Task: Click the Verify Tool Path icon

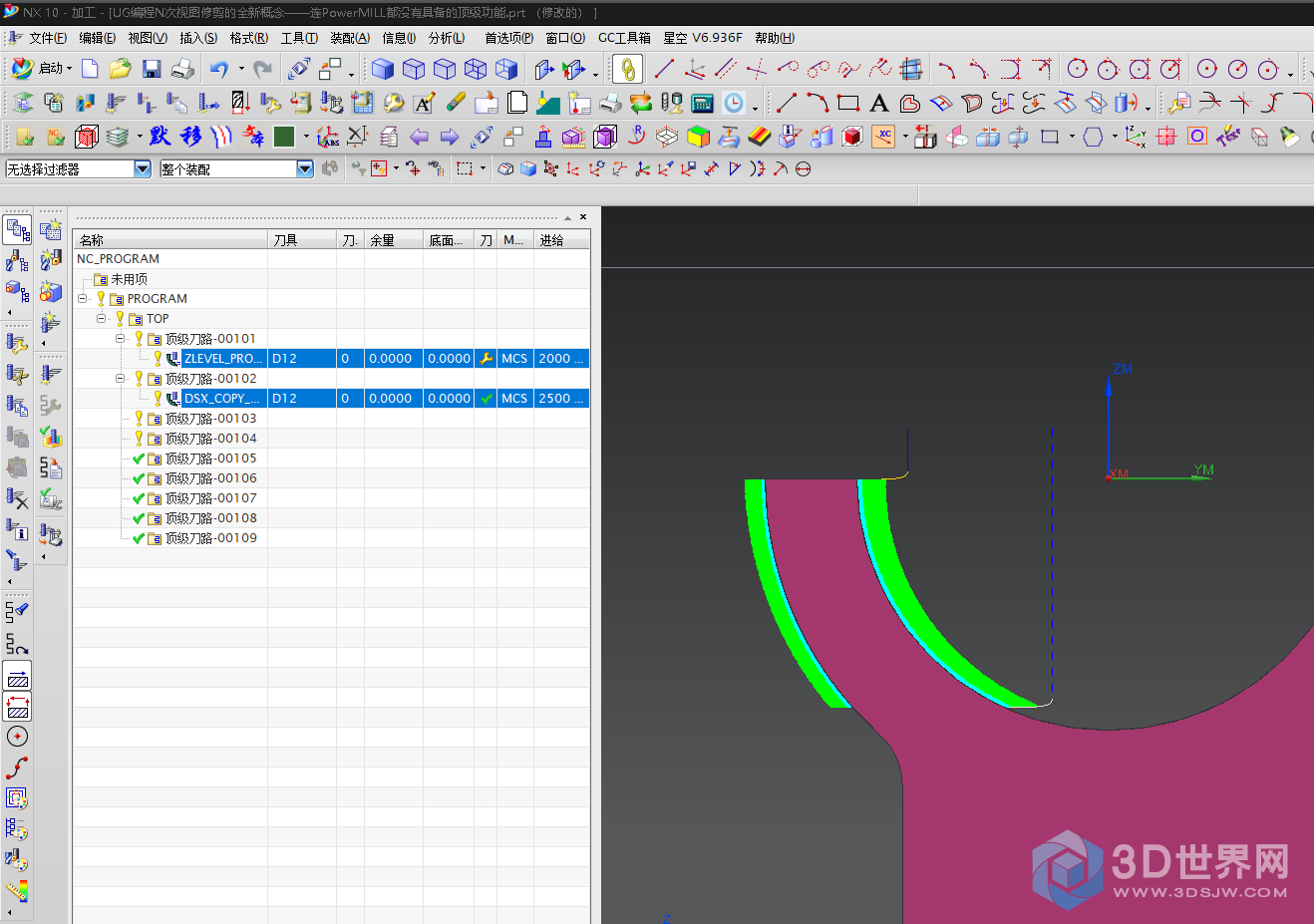Action: pos(51,437)
